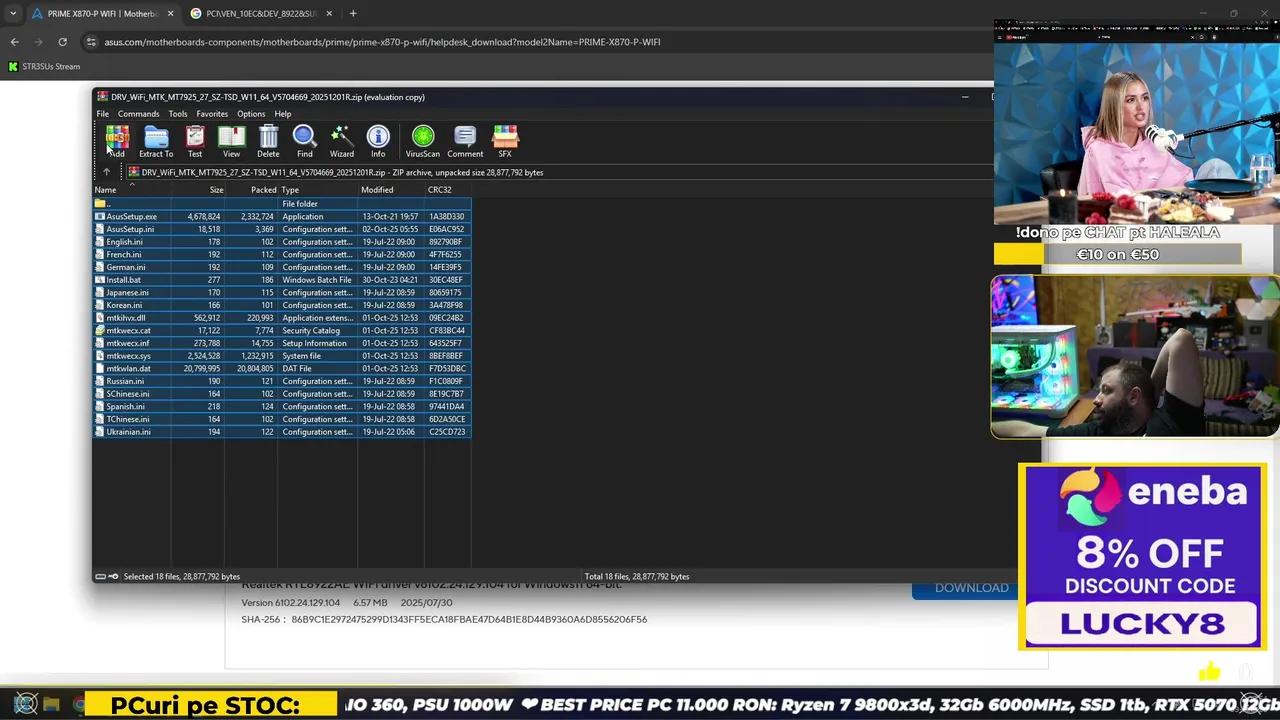Click the site info icon in address bar
Screen dimensions: 1280x720
click(x=91, y=42)
